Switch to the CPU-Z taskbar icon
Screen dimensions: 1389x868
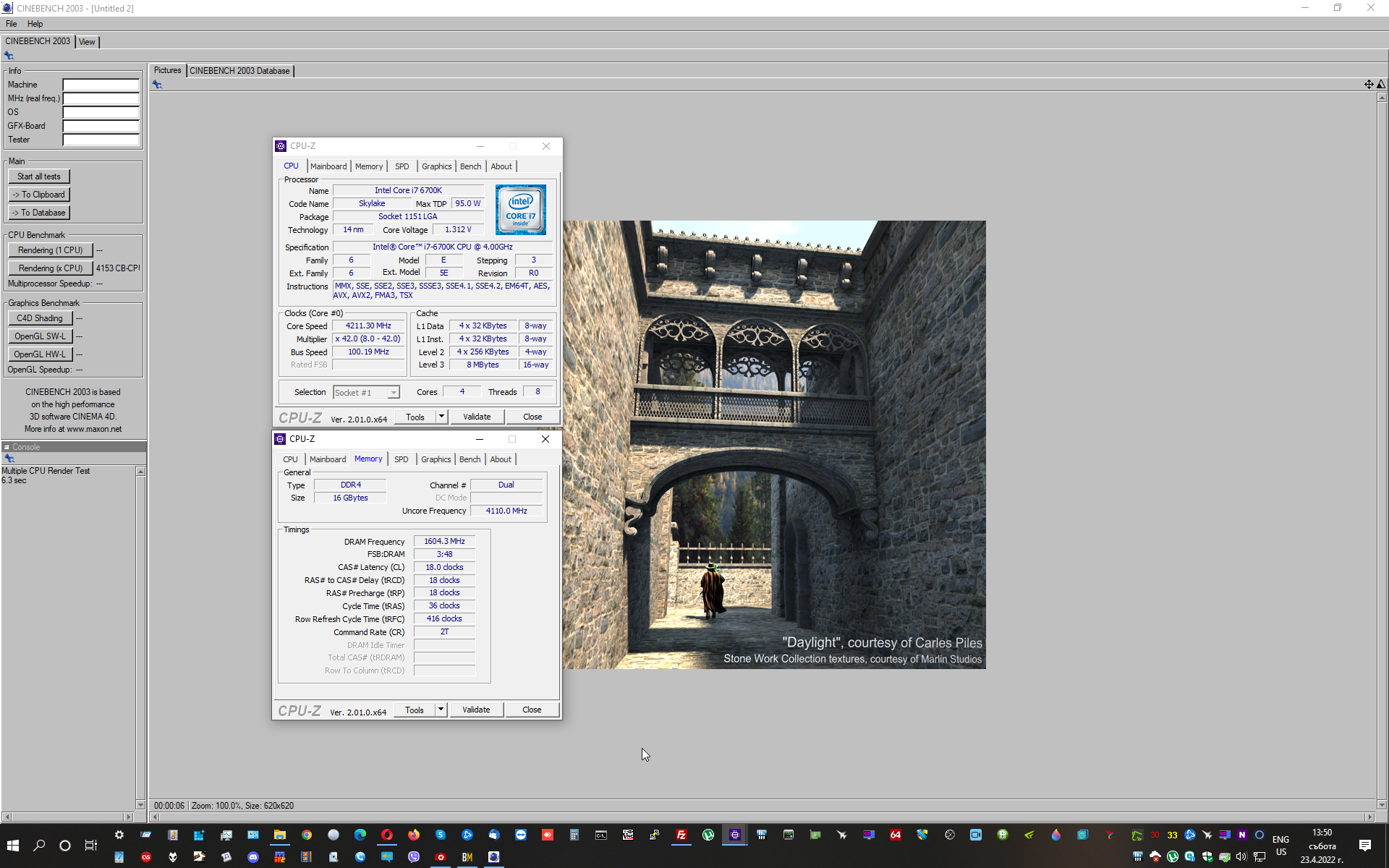coord(735,835)
